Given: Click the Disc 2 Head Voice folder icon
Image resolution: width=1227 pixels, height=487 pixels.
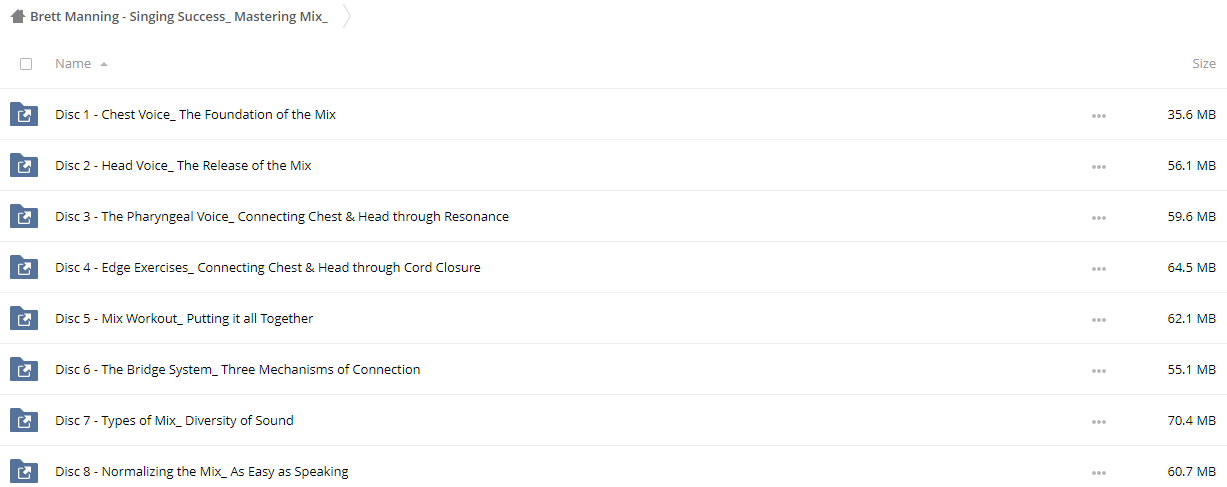Looking at the screenshot, I should 24,165.
